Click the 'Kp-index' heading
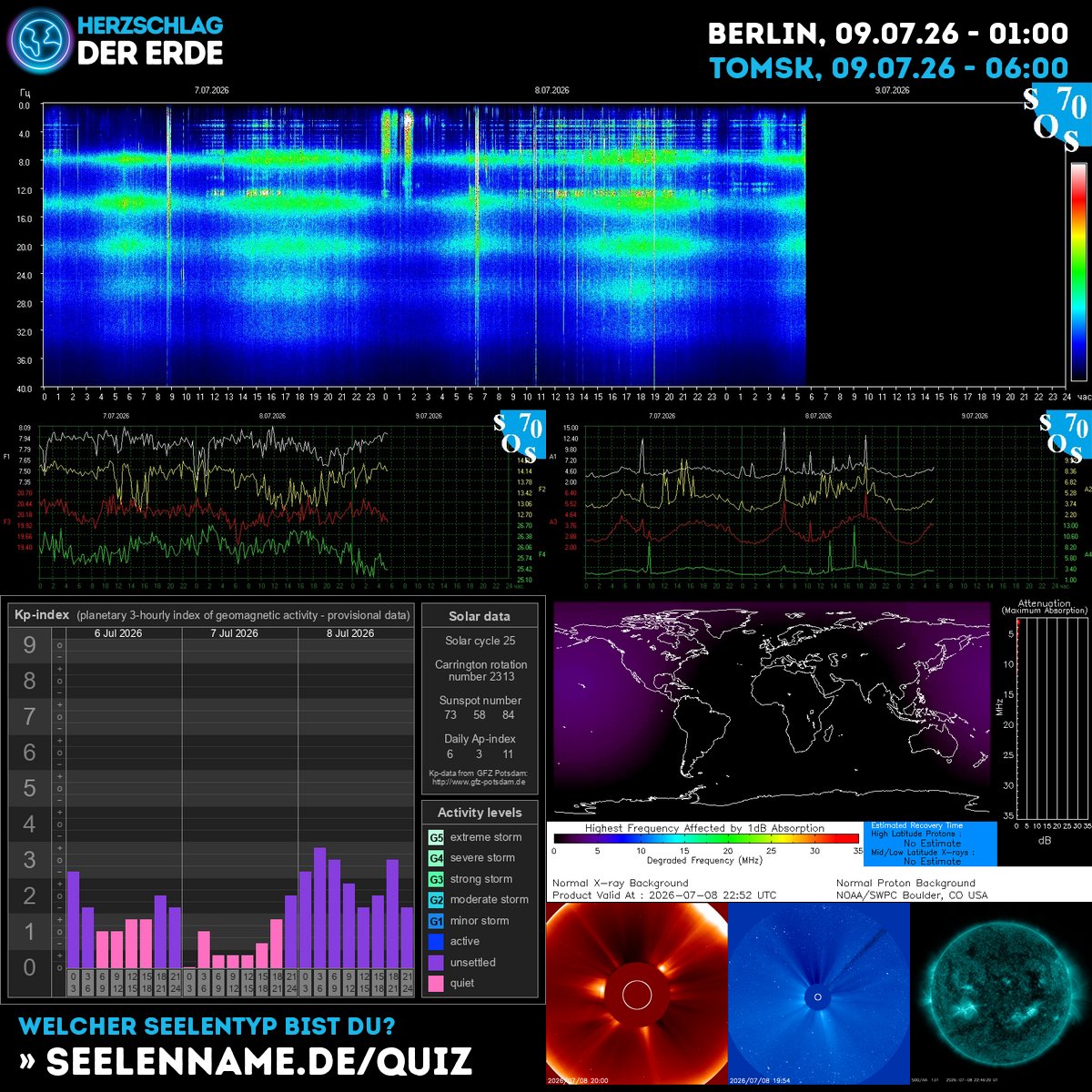Image resolution: width=1092 pixels, height=1092 pixels. click(41, 615)
